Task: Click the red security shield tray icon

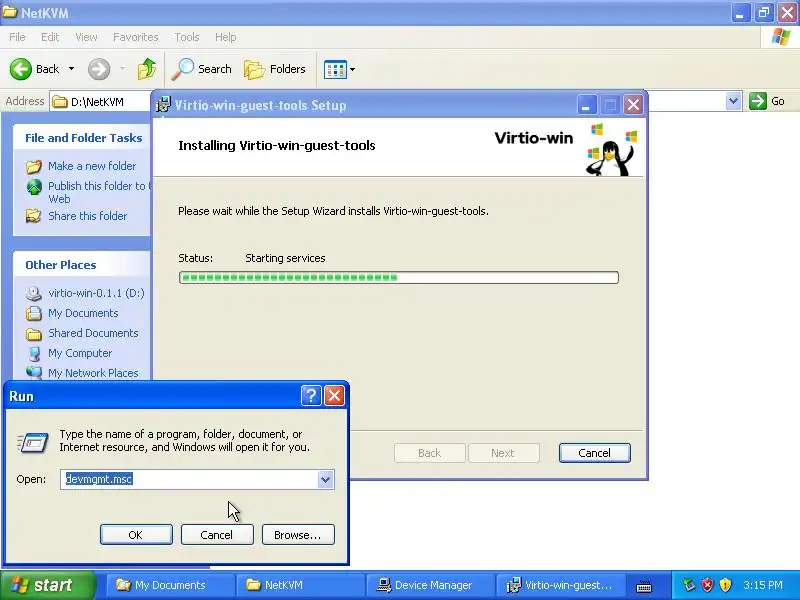Action: (707, 585)
